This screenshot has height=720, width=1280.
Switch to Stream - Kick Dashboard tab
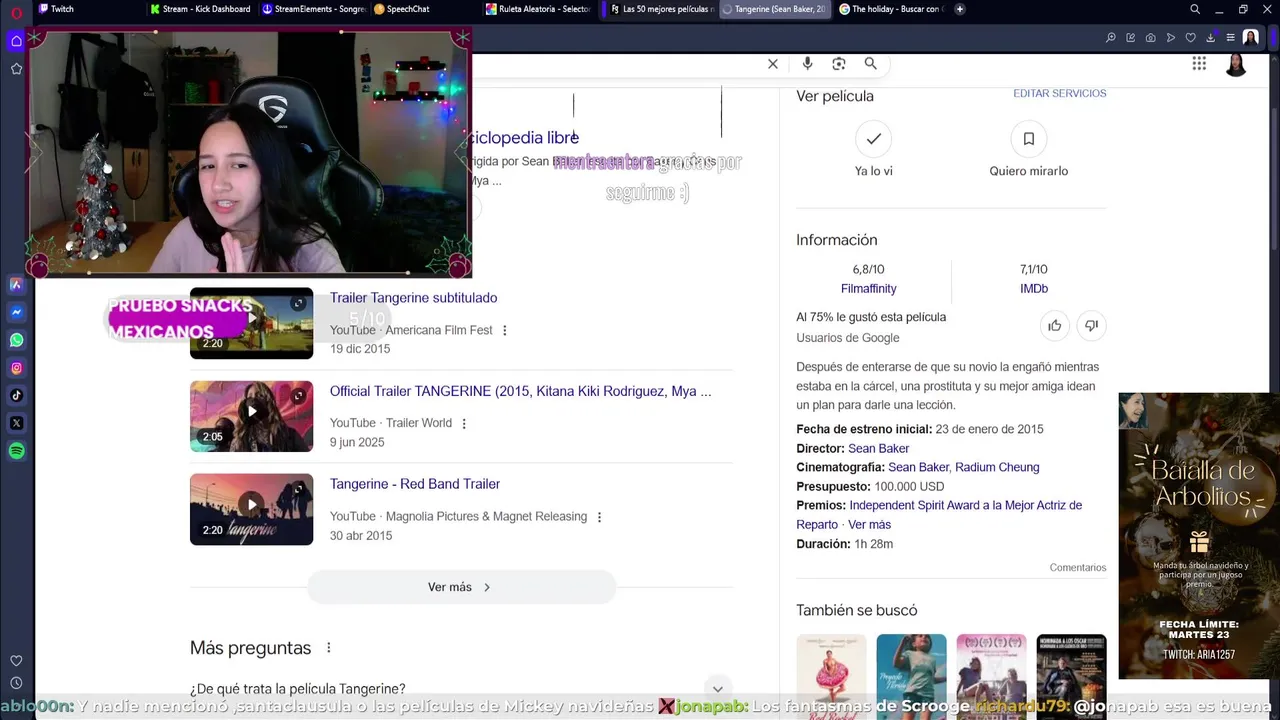pyautogui.click(x=201, y=9)
